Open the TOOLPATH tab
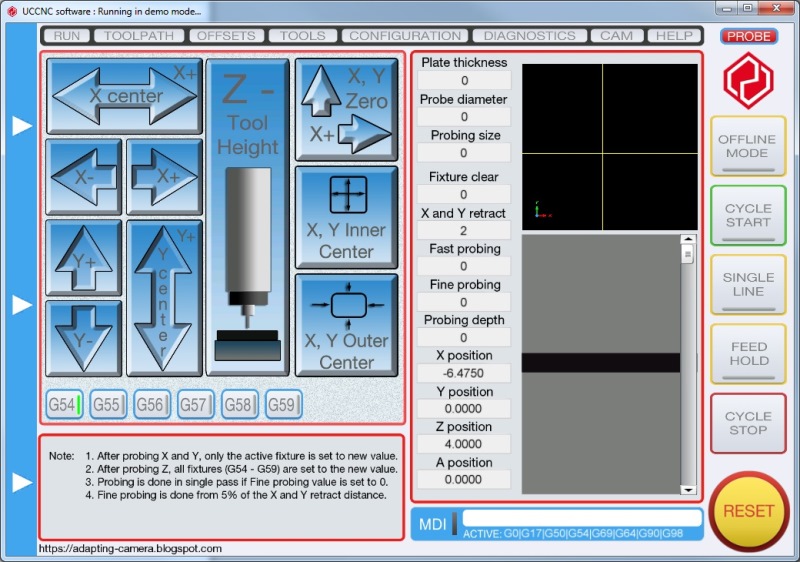The height and width of the screenshot is (562, 800). click(x=139, y=36)
